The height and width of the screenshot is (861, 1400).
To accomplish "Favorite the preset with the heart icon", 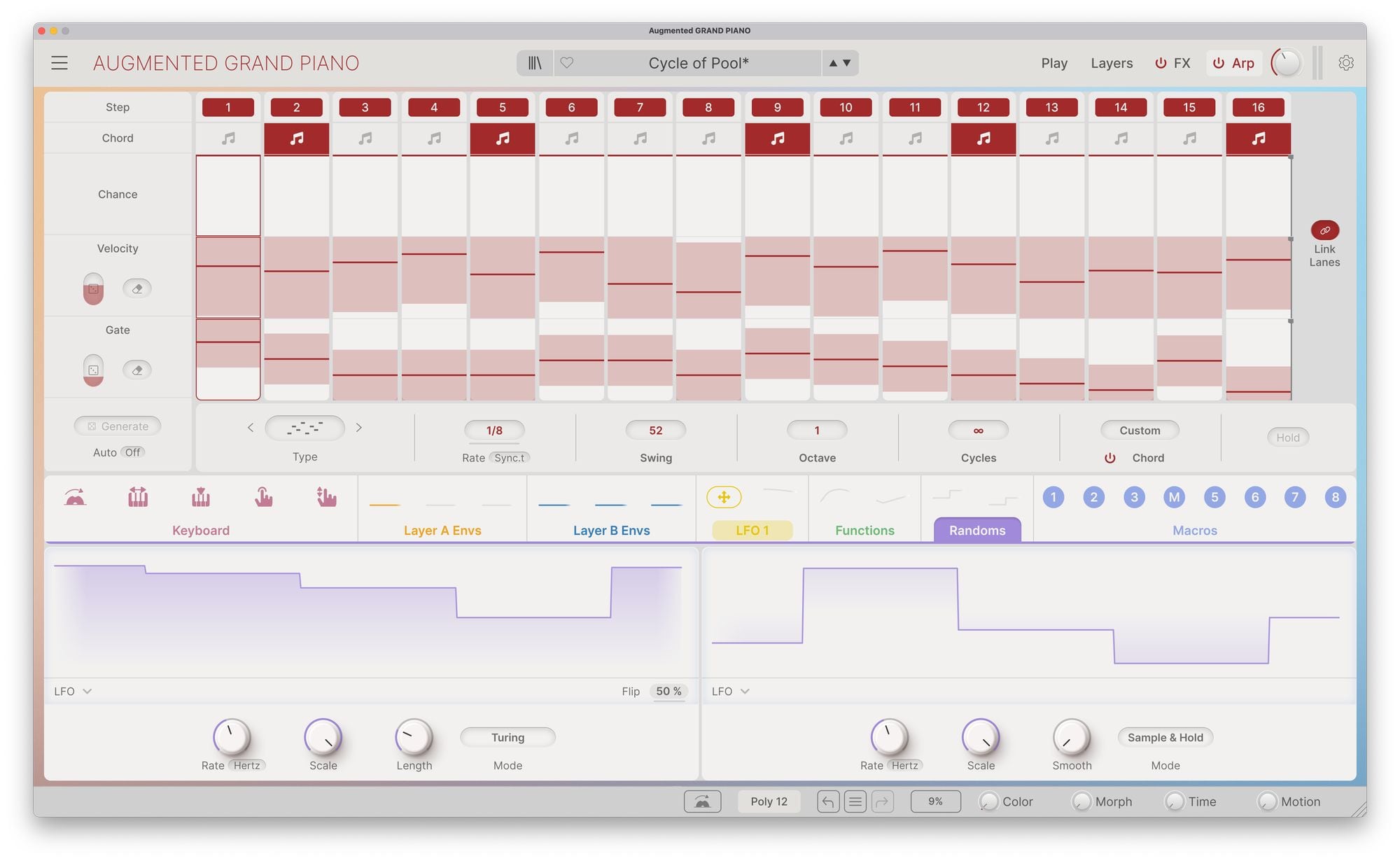I will coord(567,63).
